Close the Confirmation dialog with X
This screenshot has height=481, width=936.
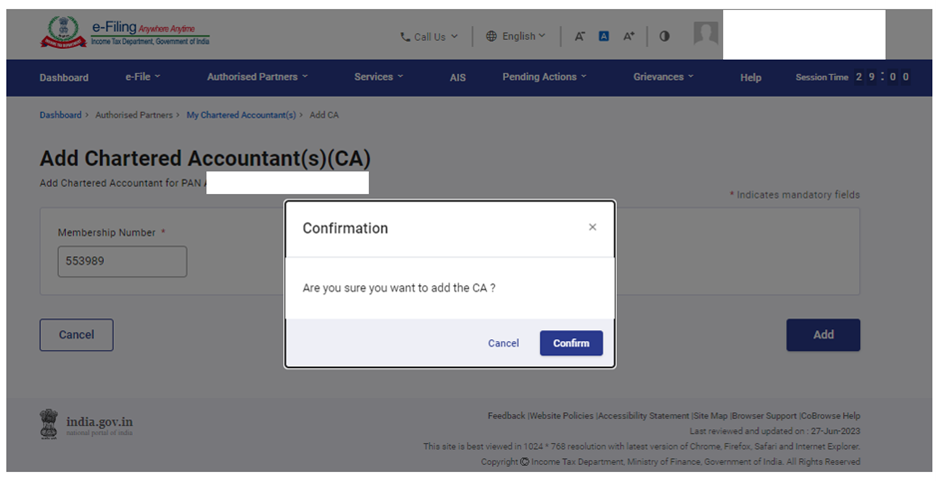[592, 228]
